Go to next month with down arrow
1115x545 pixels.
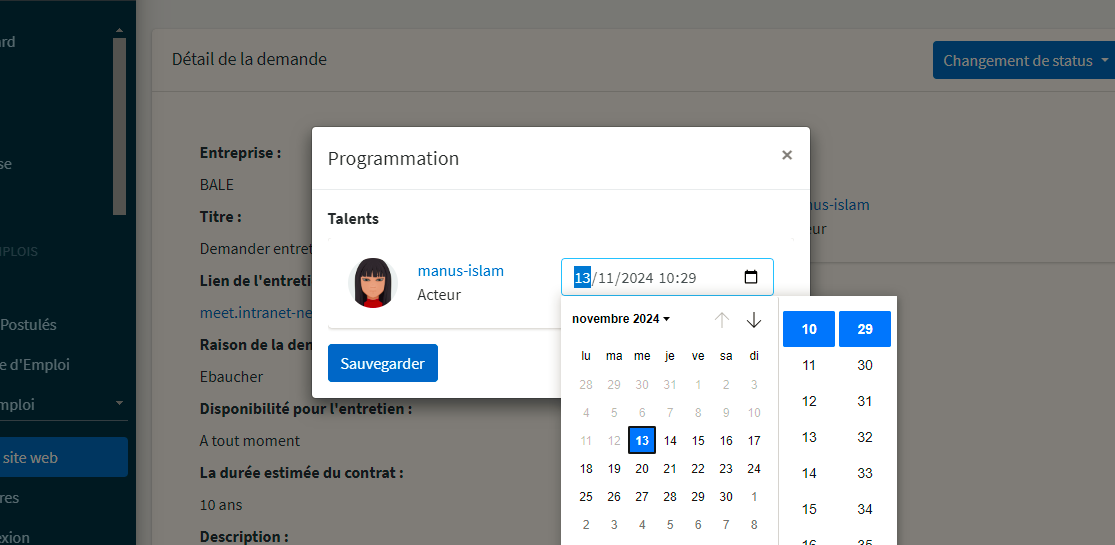[754, 320]
